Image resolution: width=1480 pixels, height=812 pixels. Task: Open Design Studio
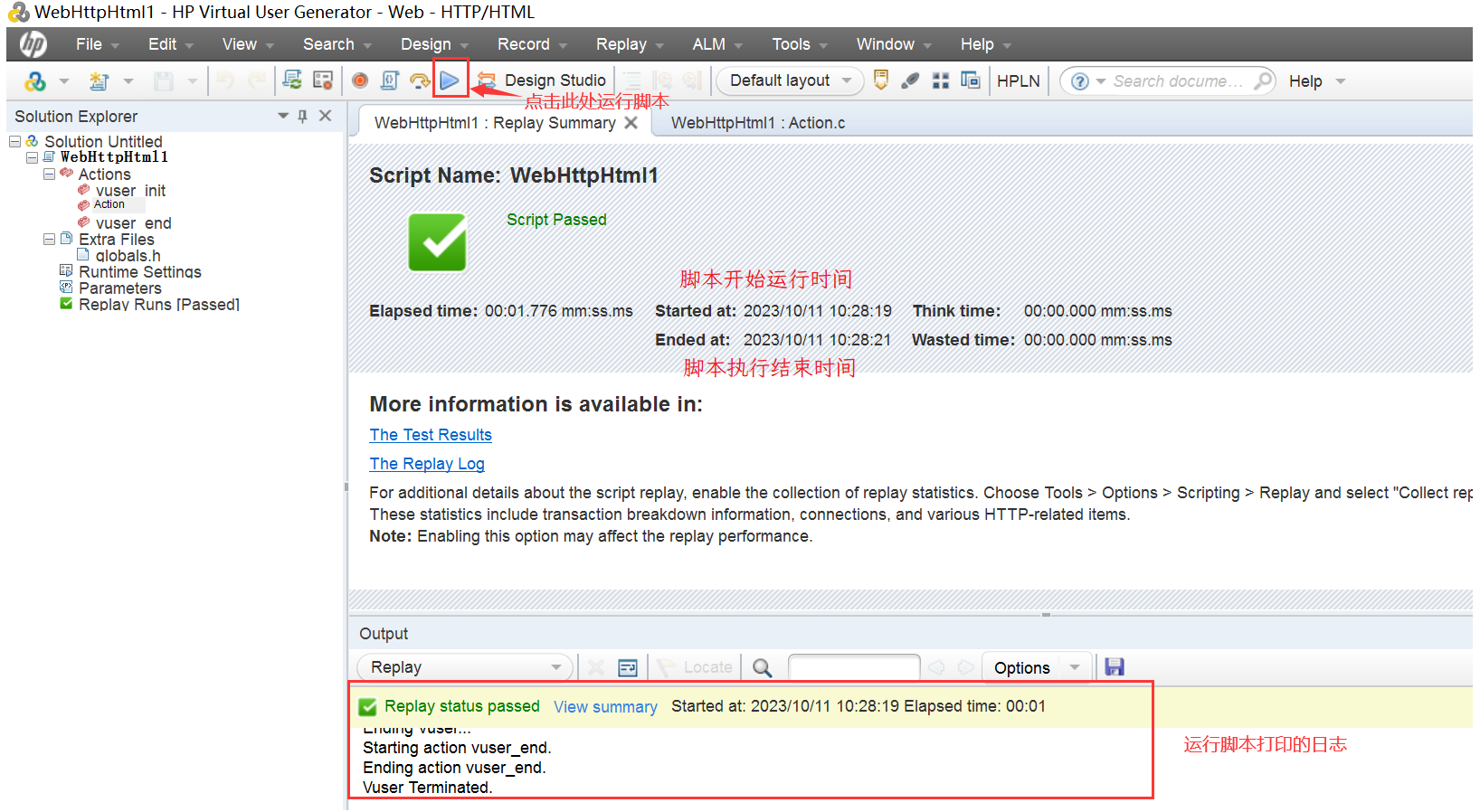[542, 80]
